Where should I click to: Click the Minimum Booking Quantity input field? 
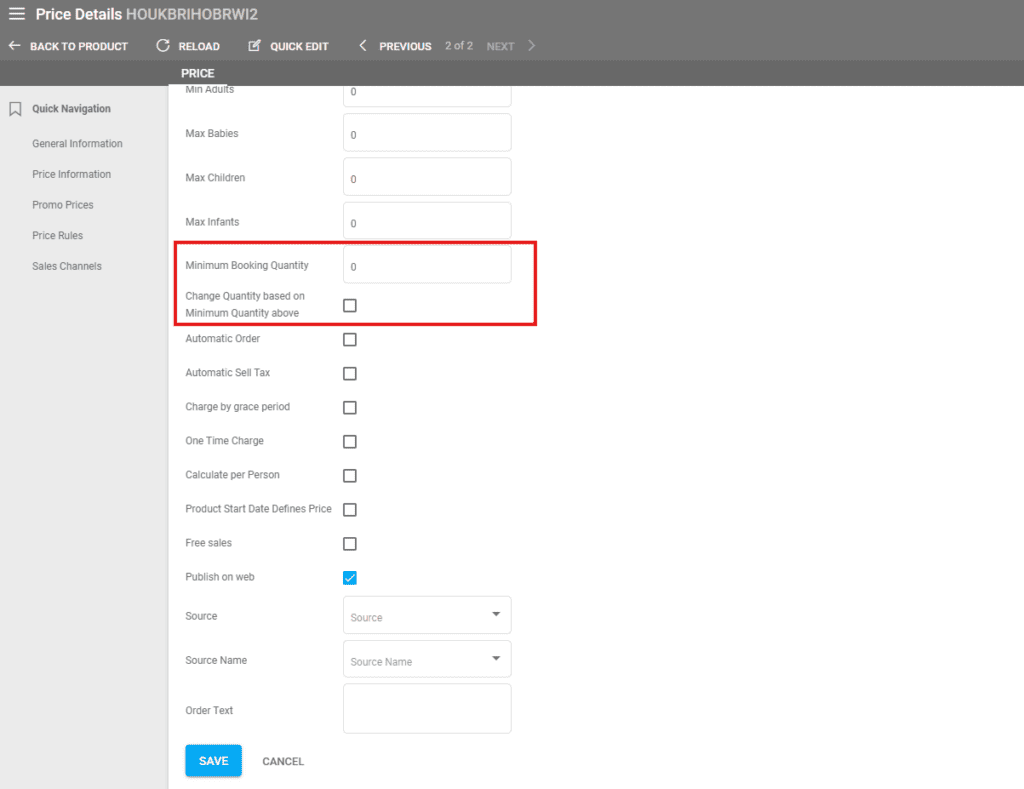pos(427,266)
